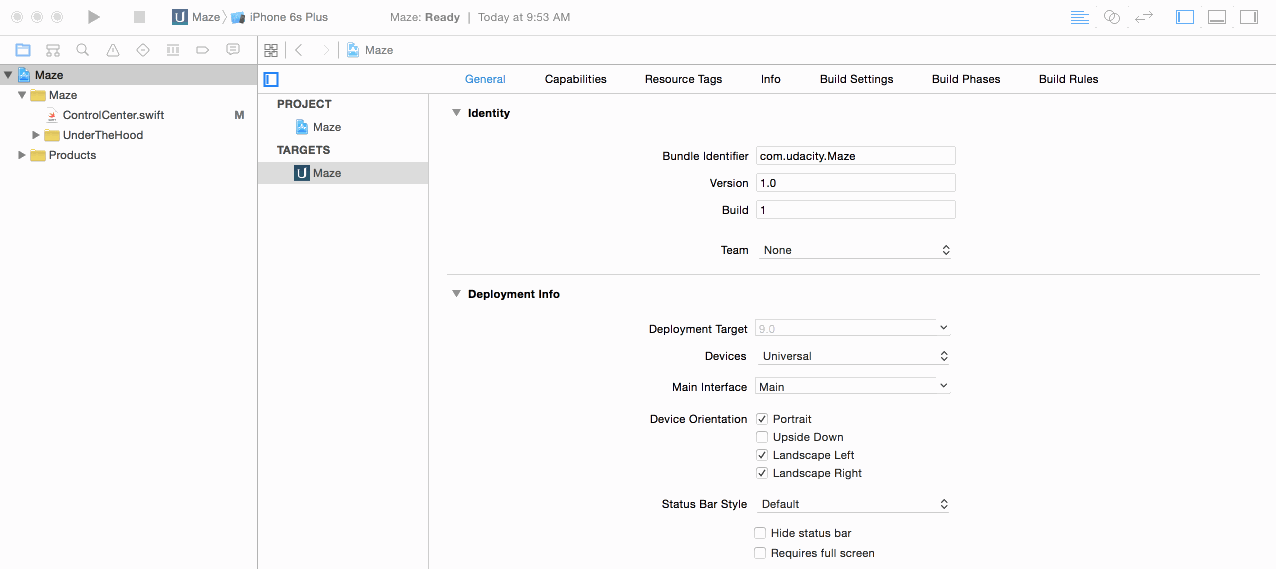Open the Debug navigator

point(173,50)
